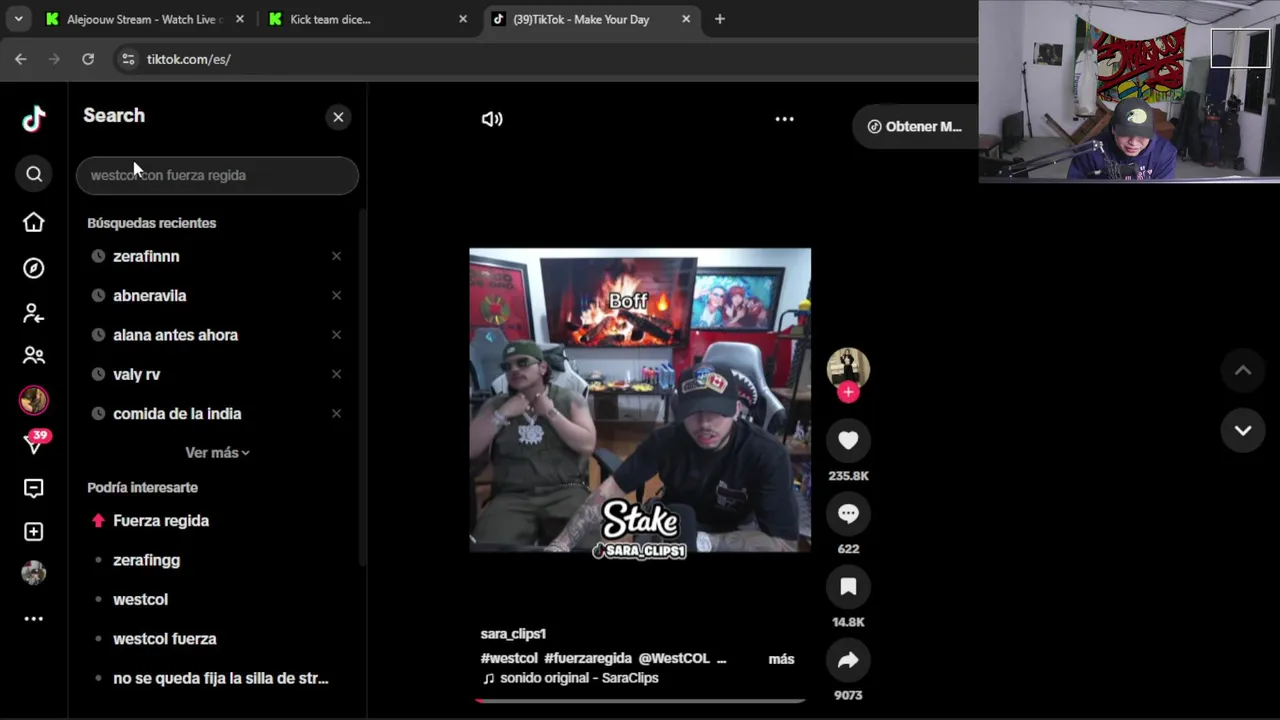Open the Following sidebar icon

(x=34, y=314)
